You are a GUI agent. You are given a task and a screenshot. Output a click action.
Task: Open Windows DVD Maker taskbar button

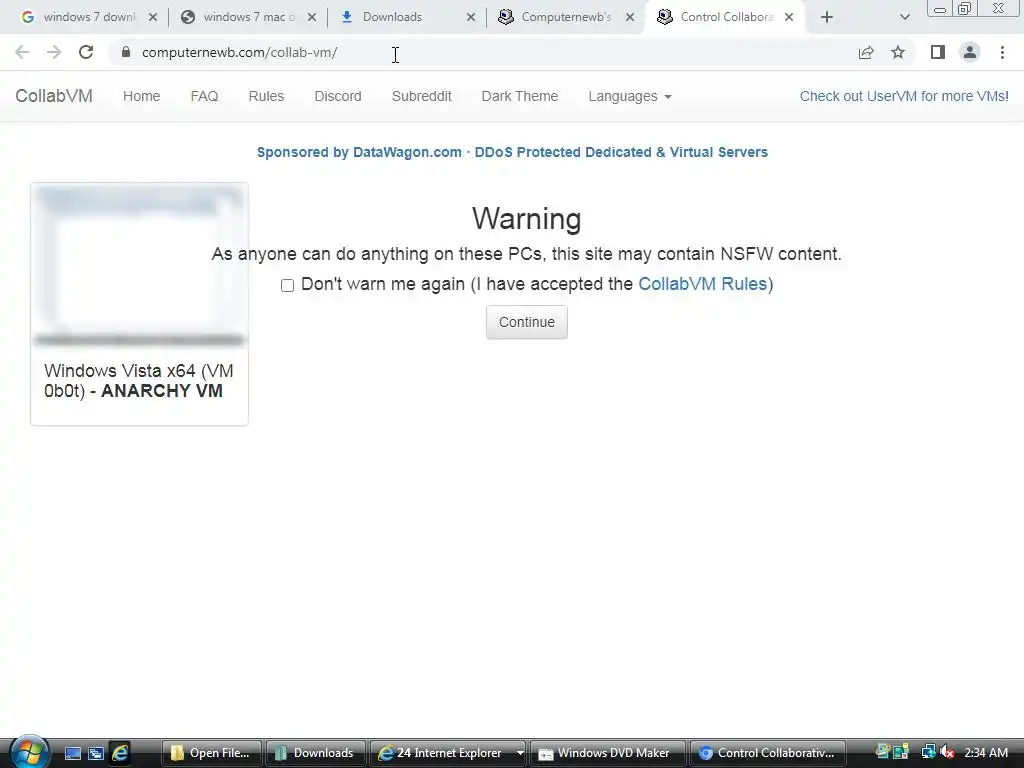tap(607, 753)
